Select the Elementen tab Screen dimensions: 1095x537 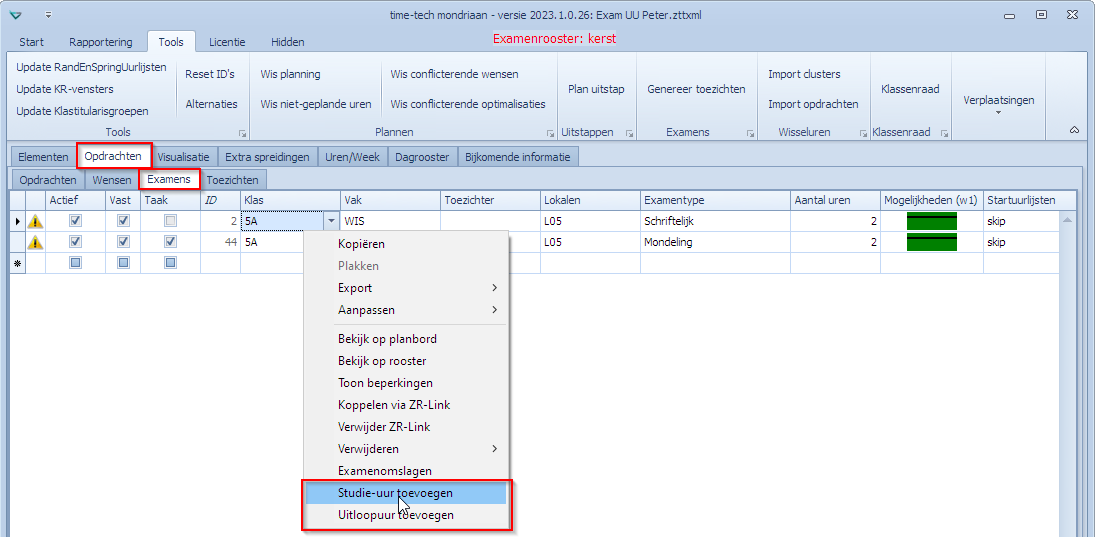click(x=43, y=157)
